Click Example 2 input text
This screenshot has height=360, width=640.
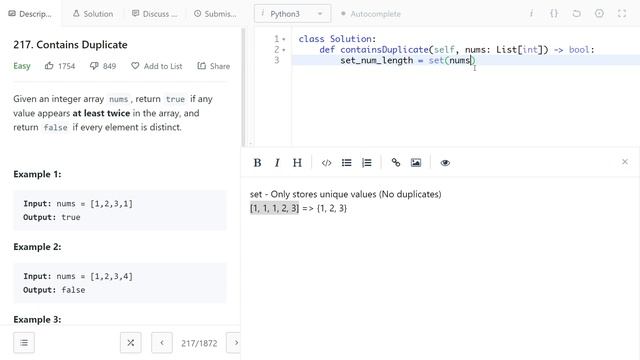tap(78, 276)
